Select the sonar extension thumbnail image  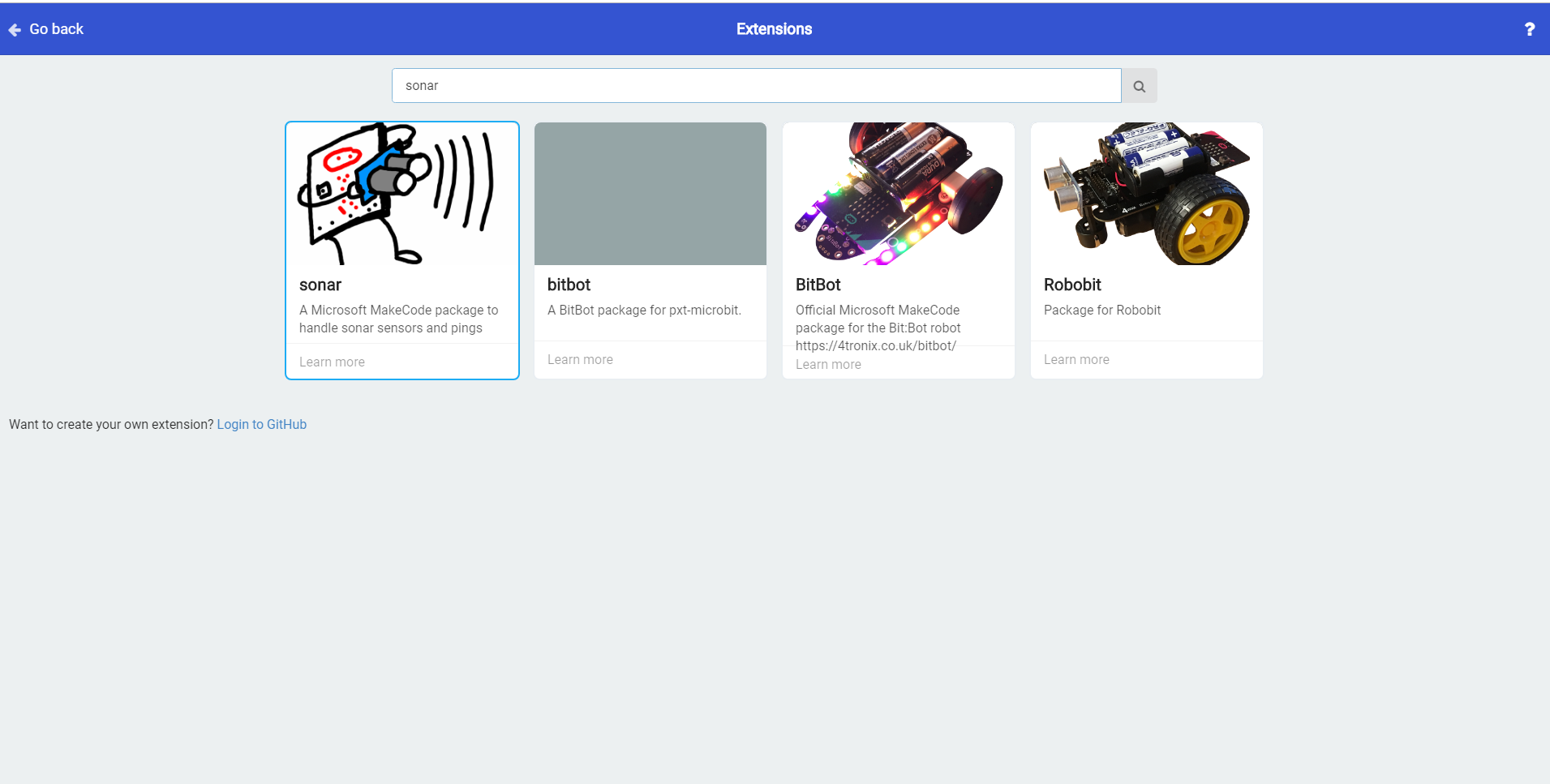[402, 194]
